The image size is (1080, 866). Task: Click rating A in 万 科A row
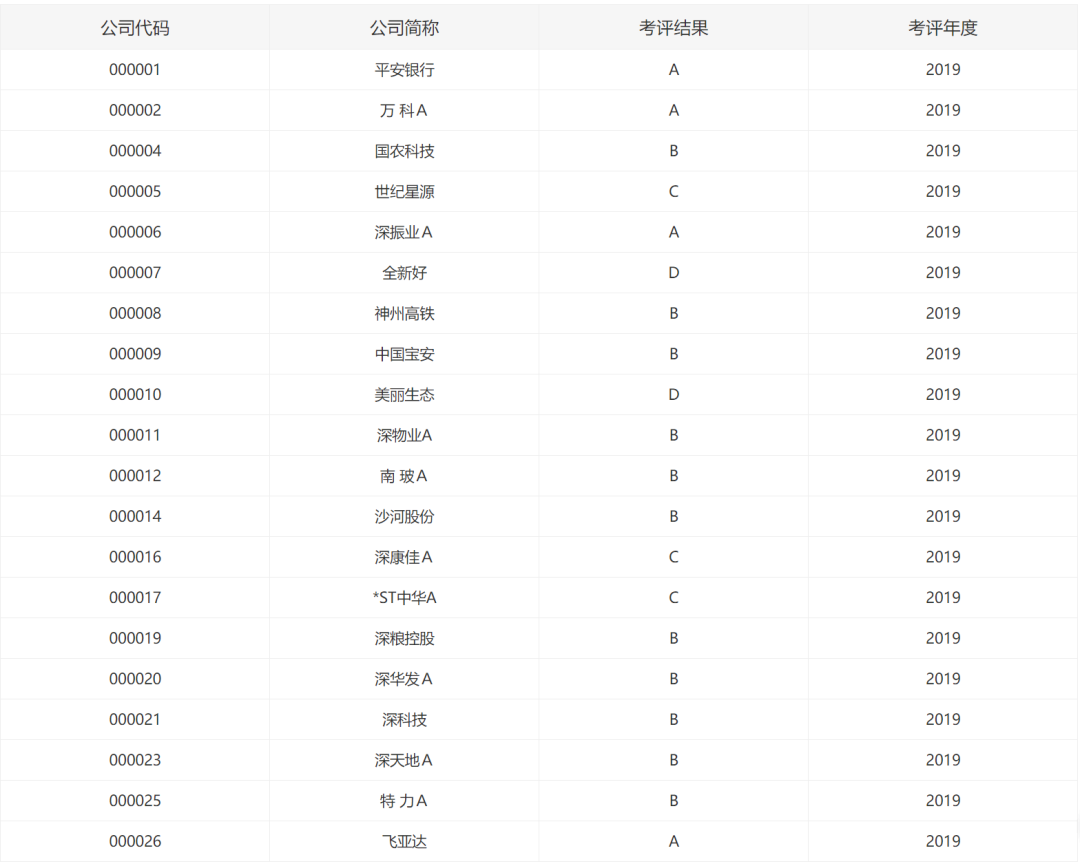point(674,110)
